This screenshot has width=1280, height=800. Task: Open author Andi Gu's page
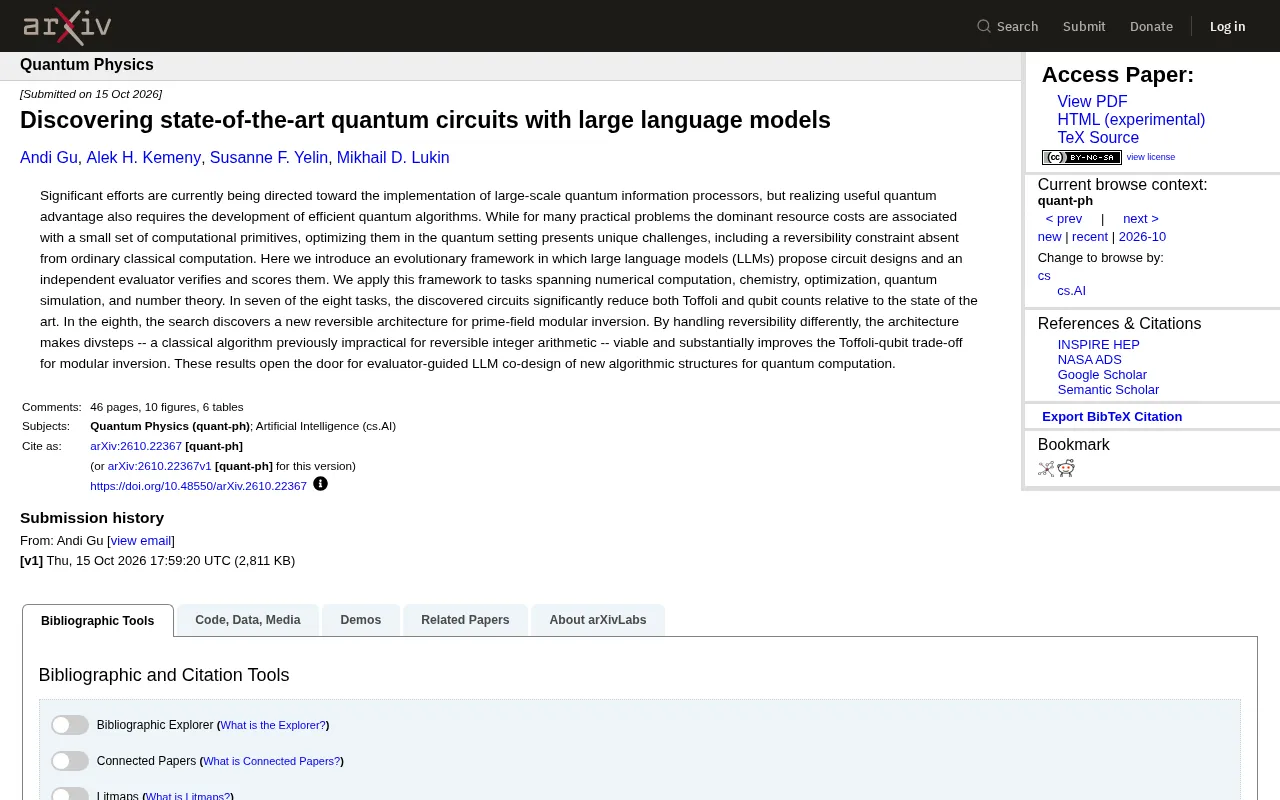click(49, 158)
